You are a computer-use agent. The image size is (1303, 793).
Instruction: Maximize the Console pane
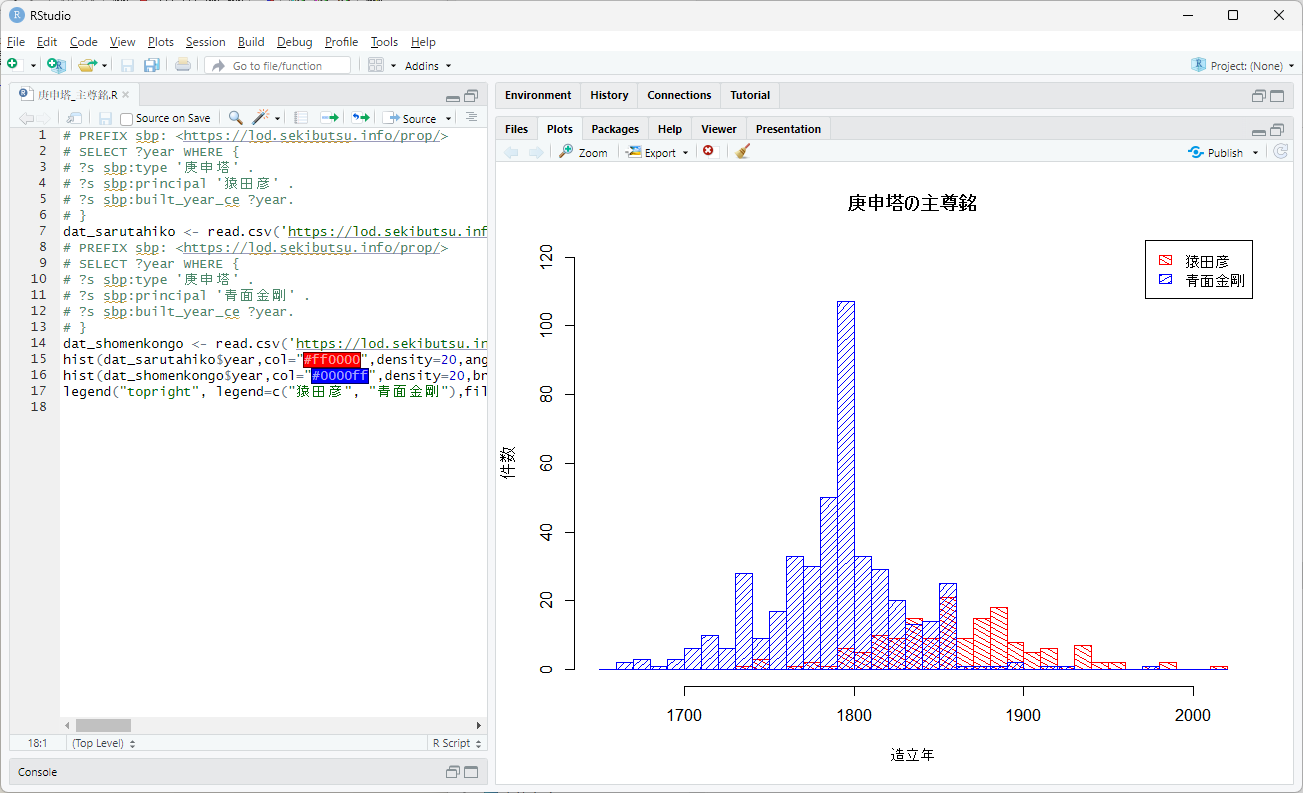tap(471, 772)
